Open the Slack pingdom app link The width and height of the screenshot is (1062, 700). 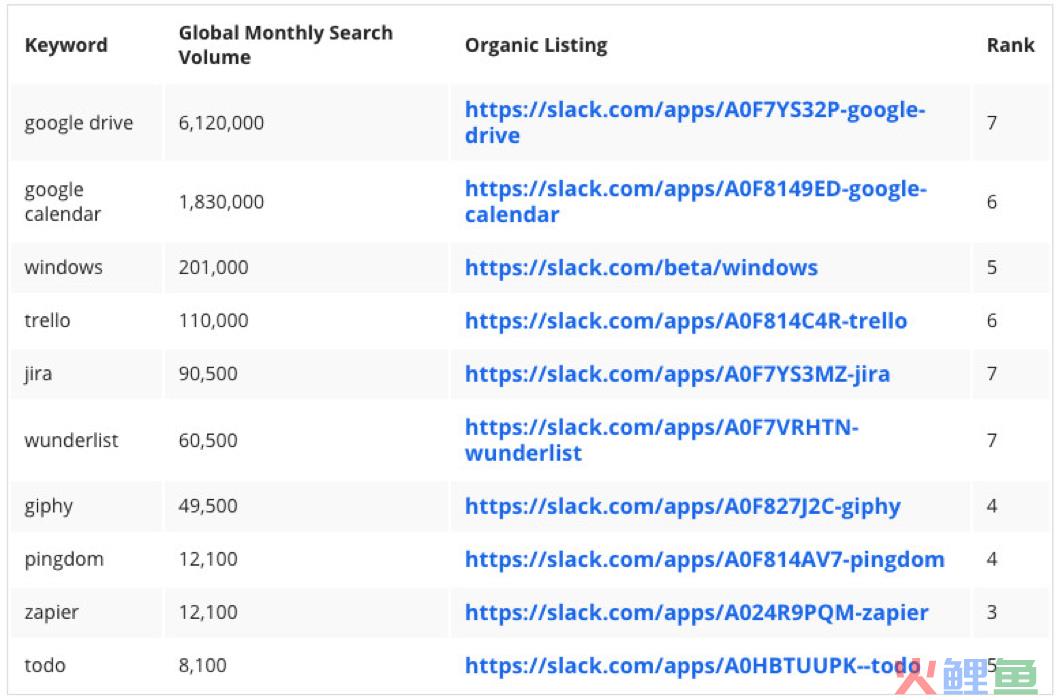pos(704,559)
